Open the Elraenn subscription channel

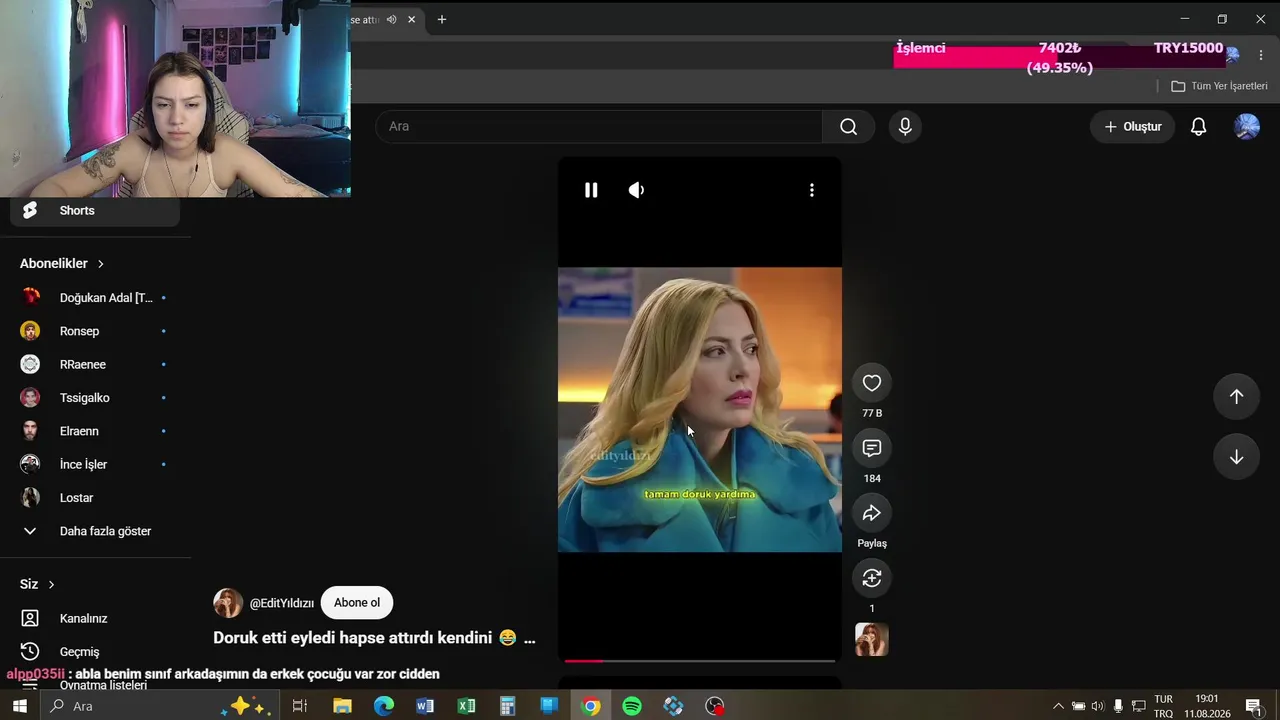(95, 431)
